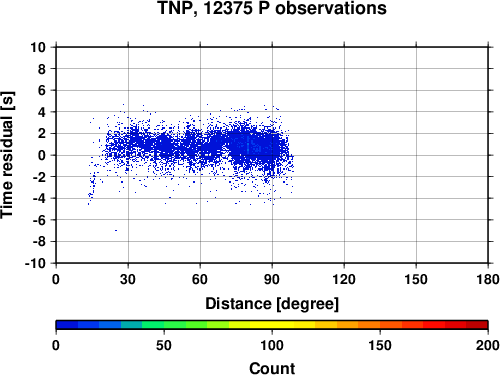Select the dark blue colorbar segment at 0
This screenshot has height=375, width=500.
(x=67, y=325)
